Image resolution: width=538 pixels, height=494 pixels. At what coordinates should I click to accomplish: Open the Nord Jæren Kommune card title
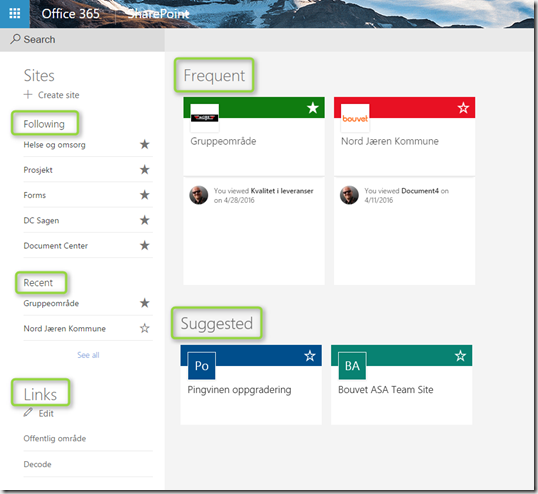tap(390, 141)
